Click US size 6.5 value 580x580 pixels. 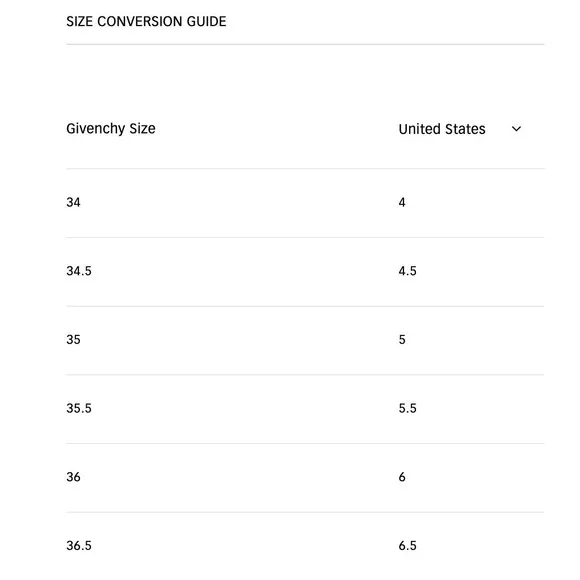(407, 546)
